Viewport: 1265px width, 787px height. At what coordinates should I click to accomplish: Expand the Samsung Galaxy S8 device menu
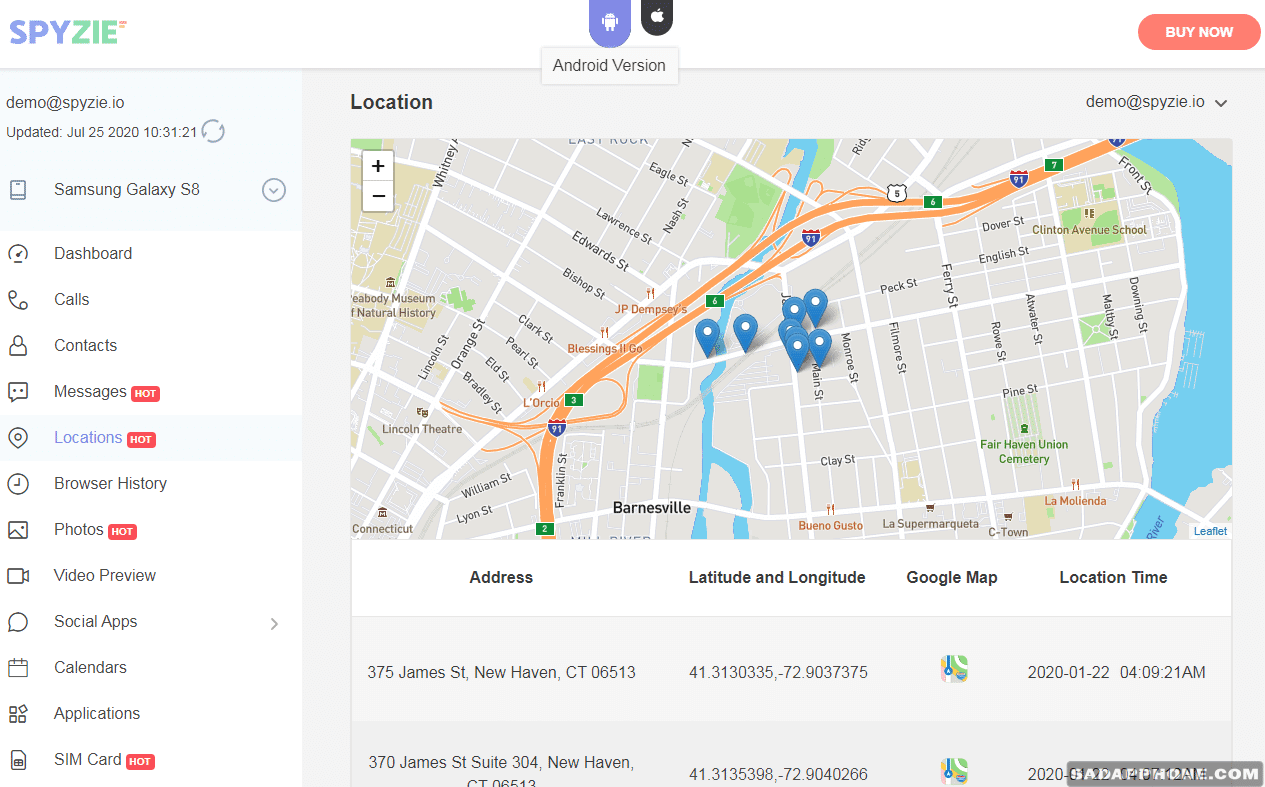[273, 190]
